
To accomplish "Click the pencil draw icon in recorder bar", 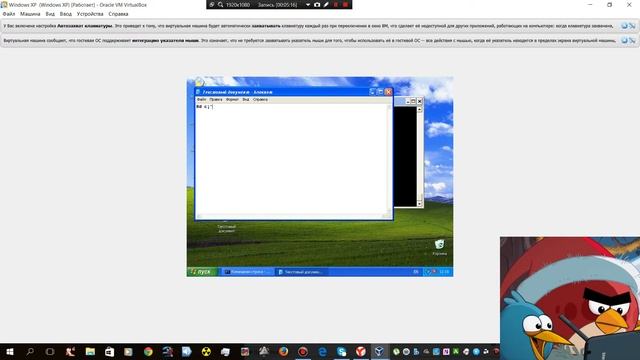I will tap(326, 4).
